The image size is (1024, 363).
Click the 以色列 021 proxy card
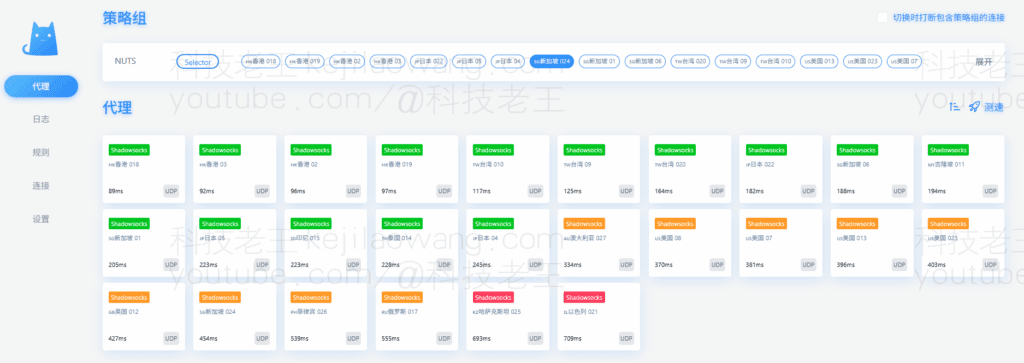click(599, 317)
